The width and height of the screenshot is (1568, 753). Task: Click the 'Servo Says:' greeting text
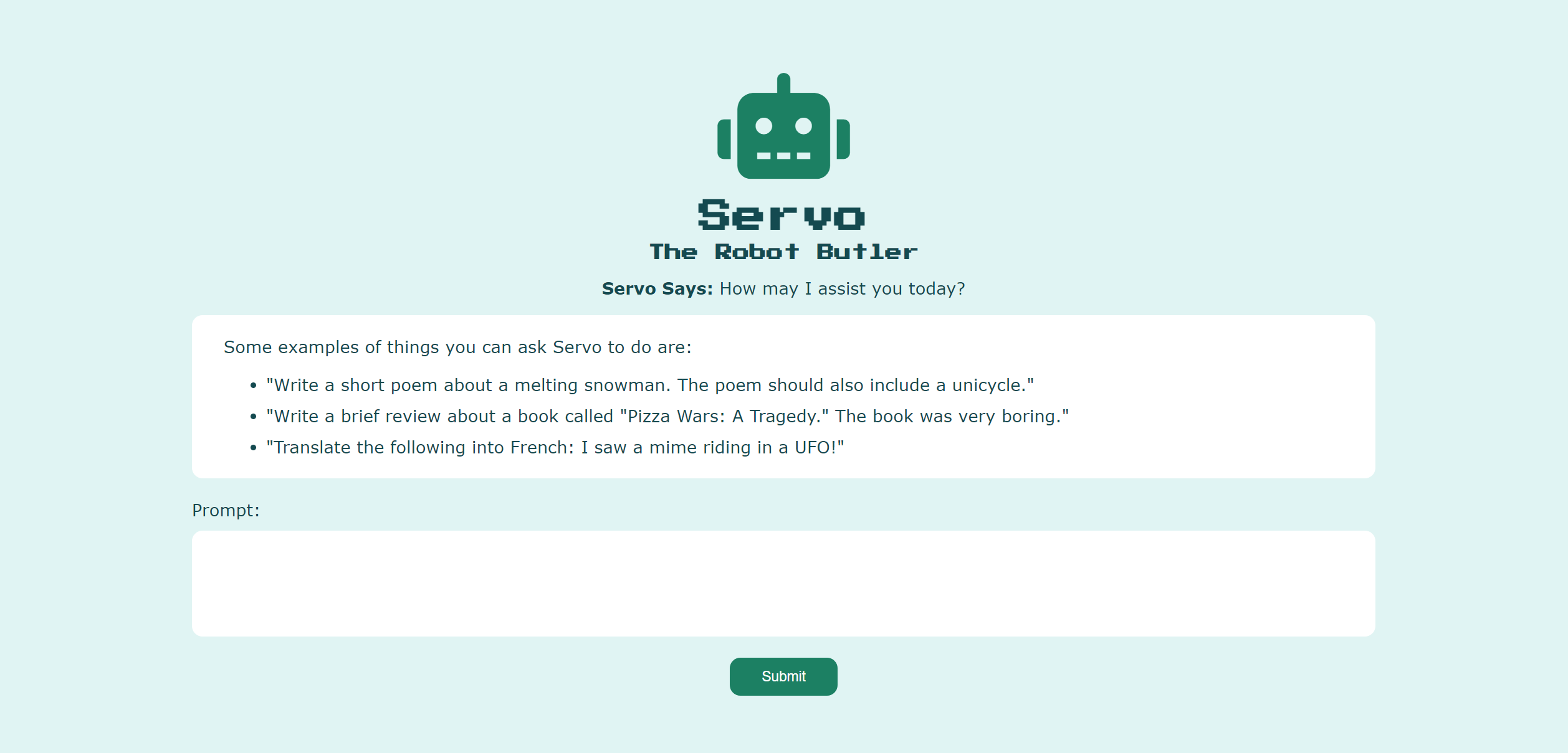click(655, 288)
